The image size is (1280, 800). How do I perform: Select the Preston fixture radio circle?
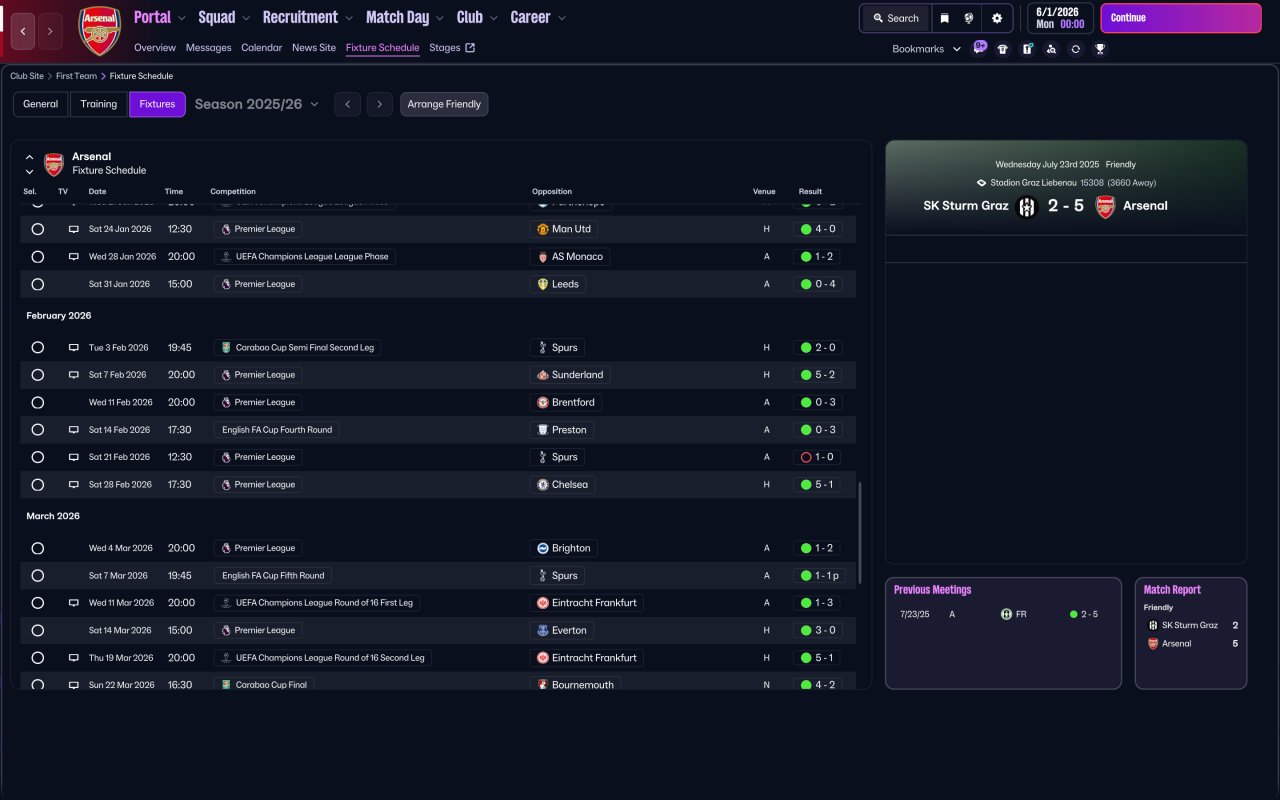pos(37,430)
